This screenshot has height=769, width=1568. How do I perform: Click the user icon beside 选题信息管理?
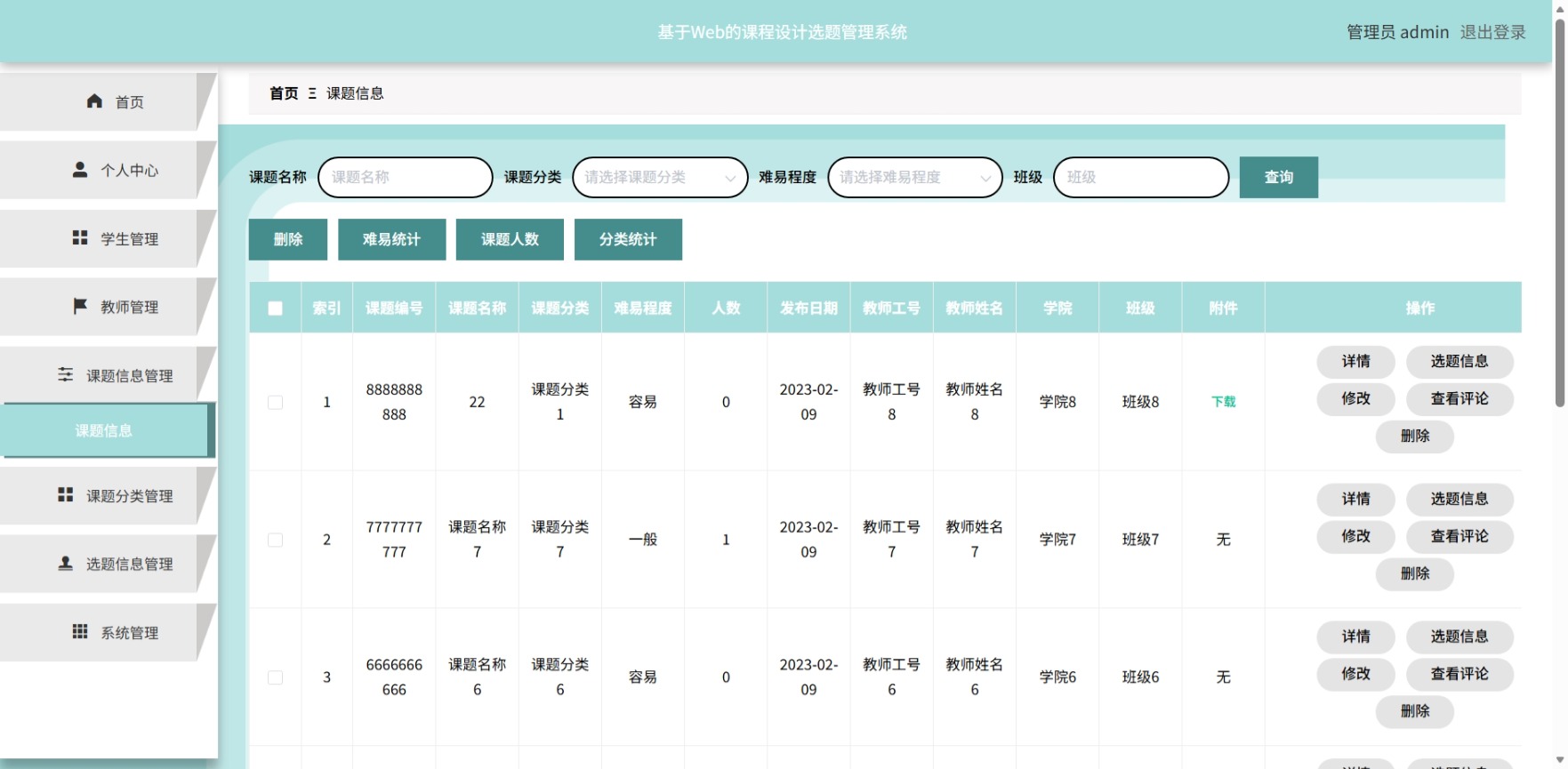pyautogui.click(x=66, y=563)
